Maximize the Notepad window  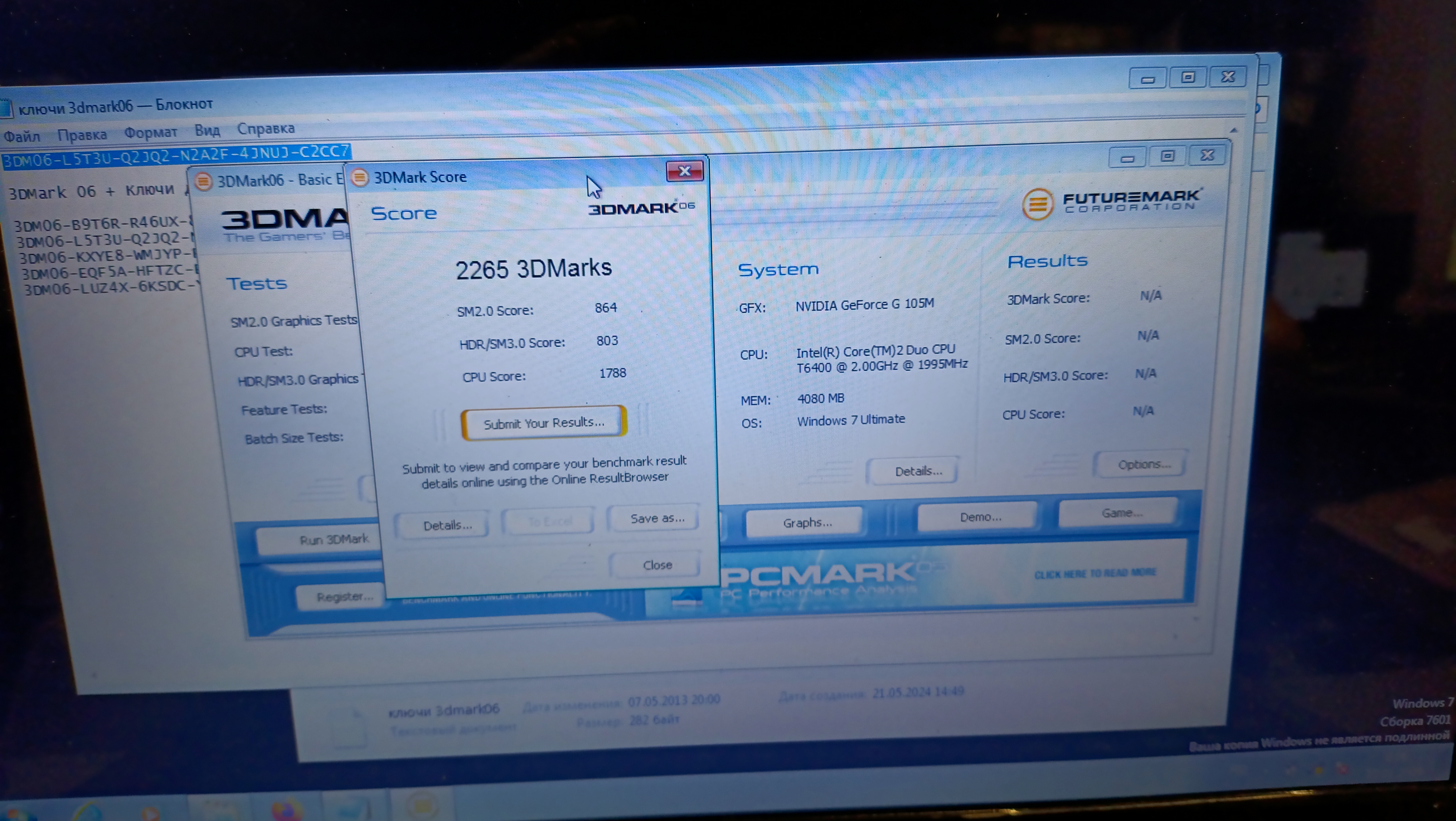[1187, 77]
